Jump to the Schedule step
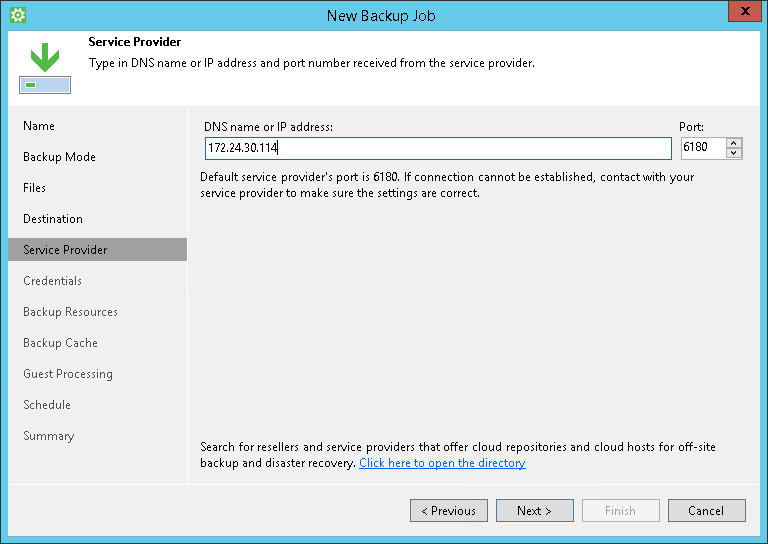 (x=47, y=405)
